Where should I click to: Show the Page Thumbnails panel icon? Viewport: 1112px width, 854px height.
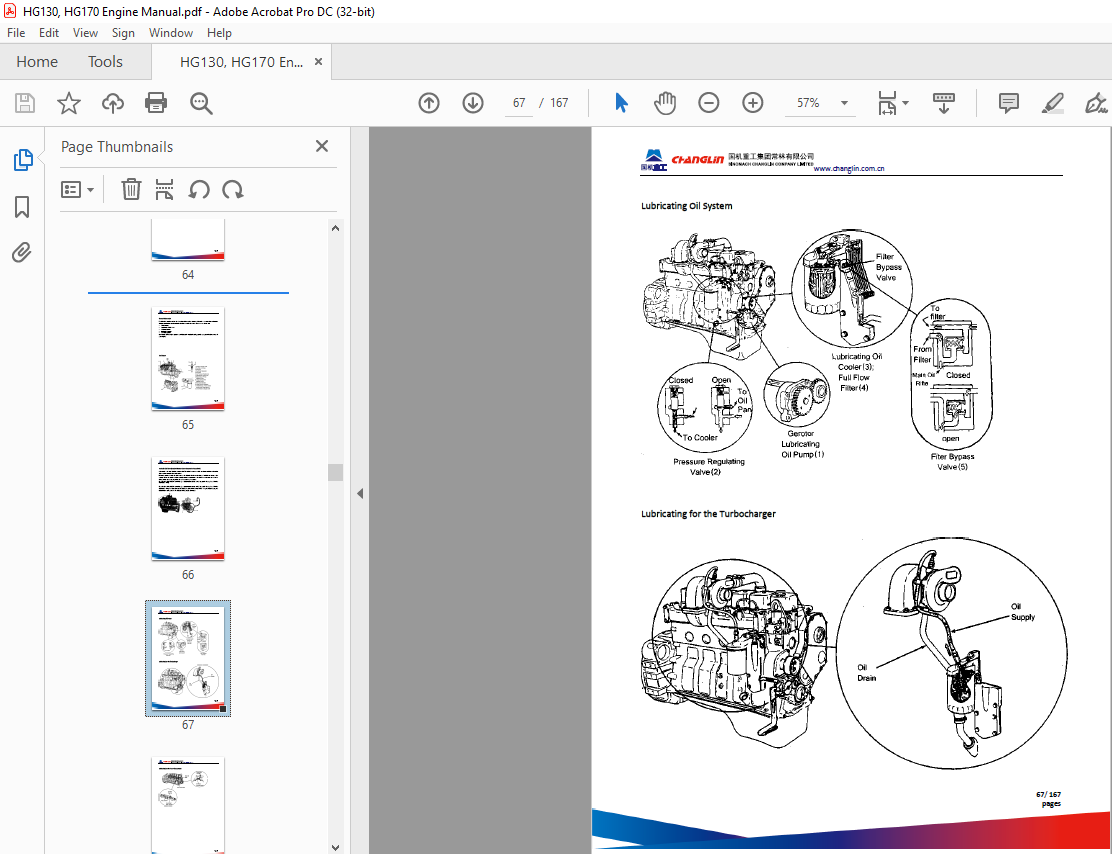click(x=23, y=160)
